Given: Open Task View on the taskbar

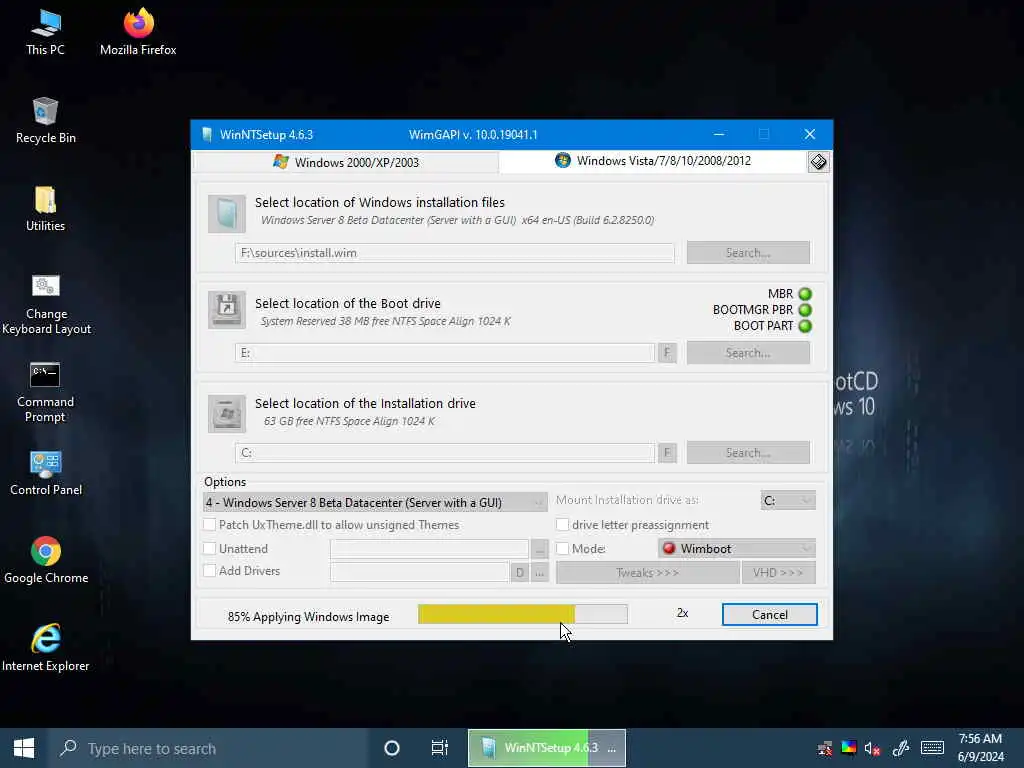Looking at the screenshot, I should [440, 748].
